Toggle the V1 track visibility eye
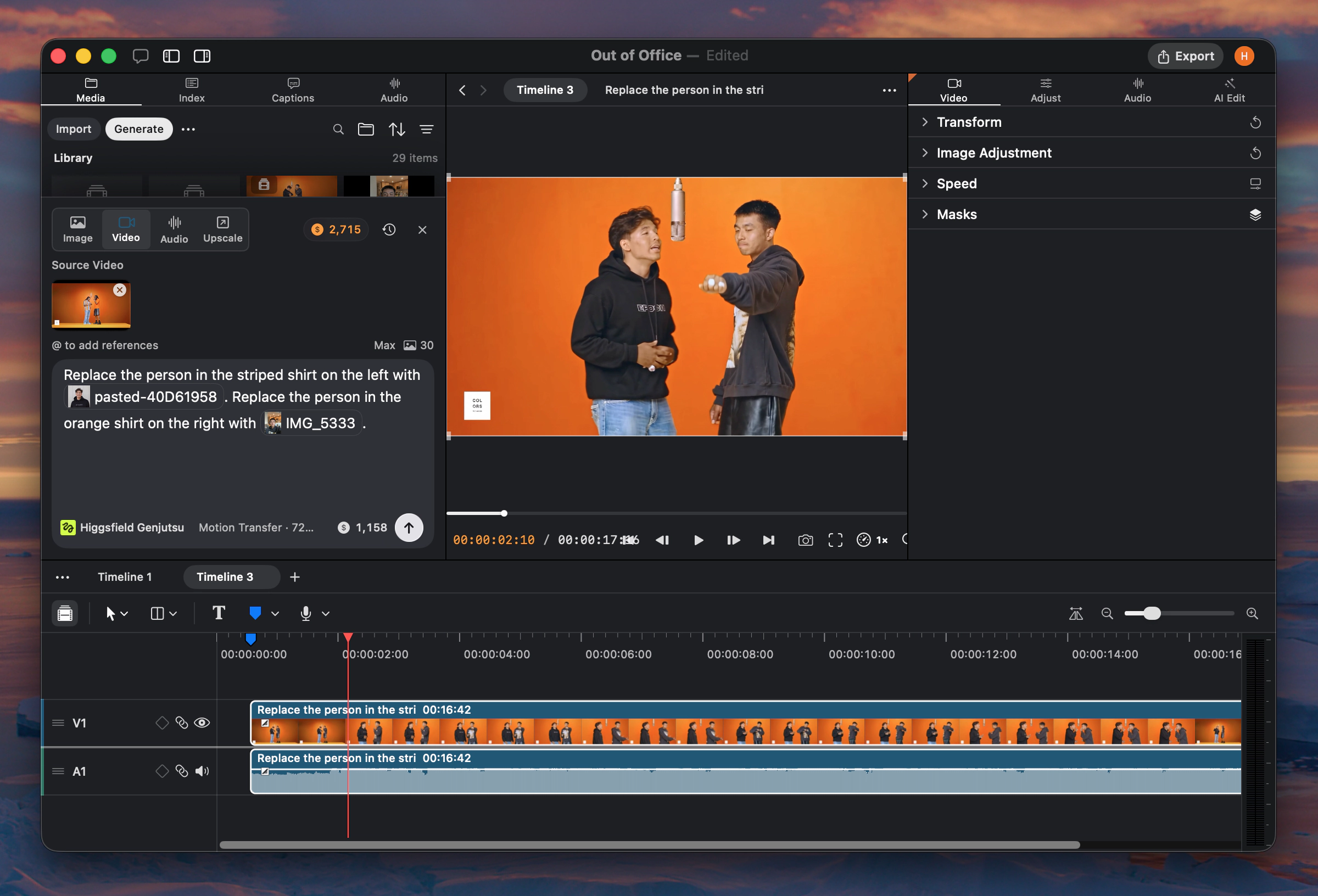 202,723
